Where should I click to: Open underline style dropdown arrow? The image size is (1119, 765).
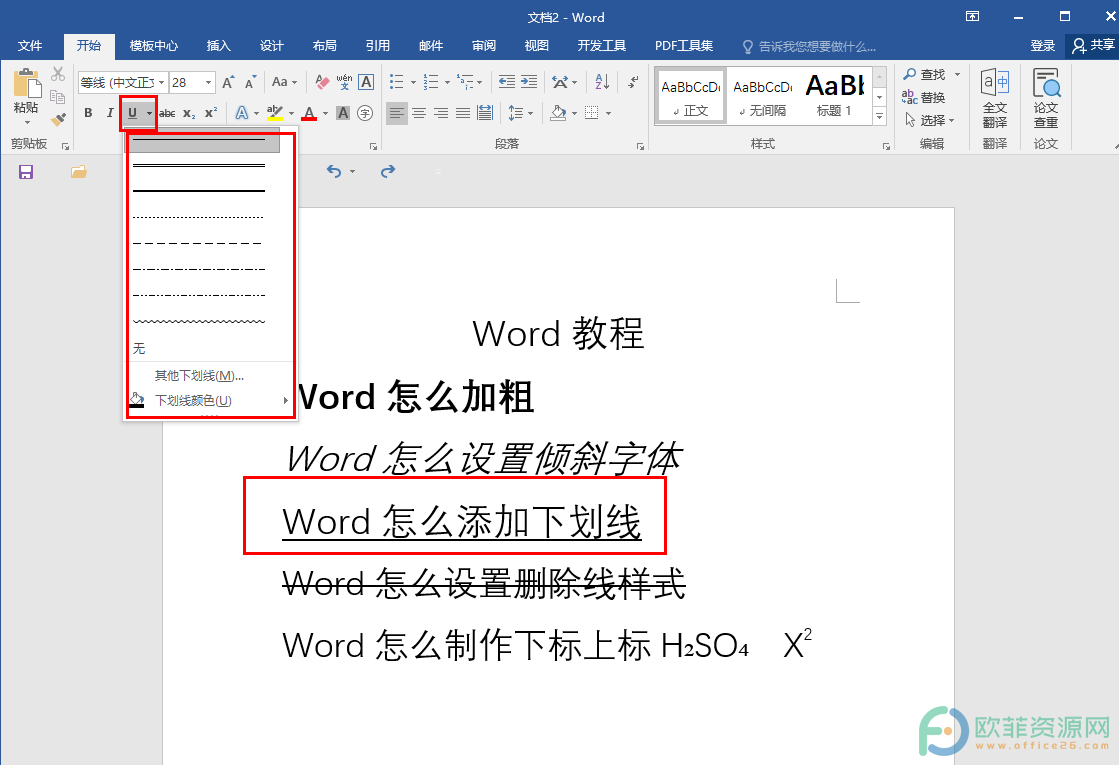148,113
